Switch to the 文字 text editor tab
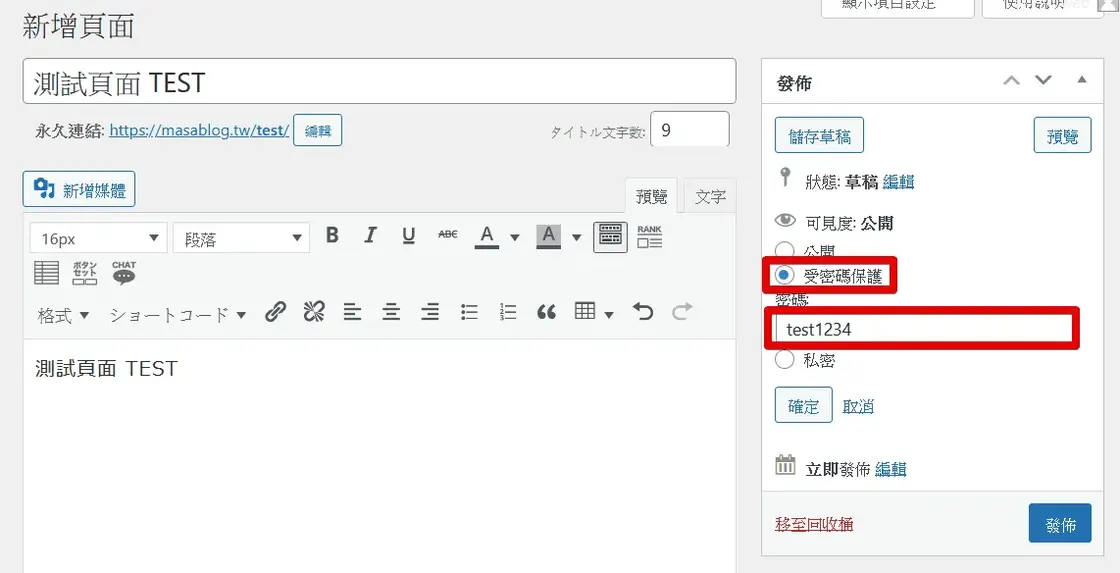This screenshot has width=1120, height=573. (x=710, y=196)
